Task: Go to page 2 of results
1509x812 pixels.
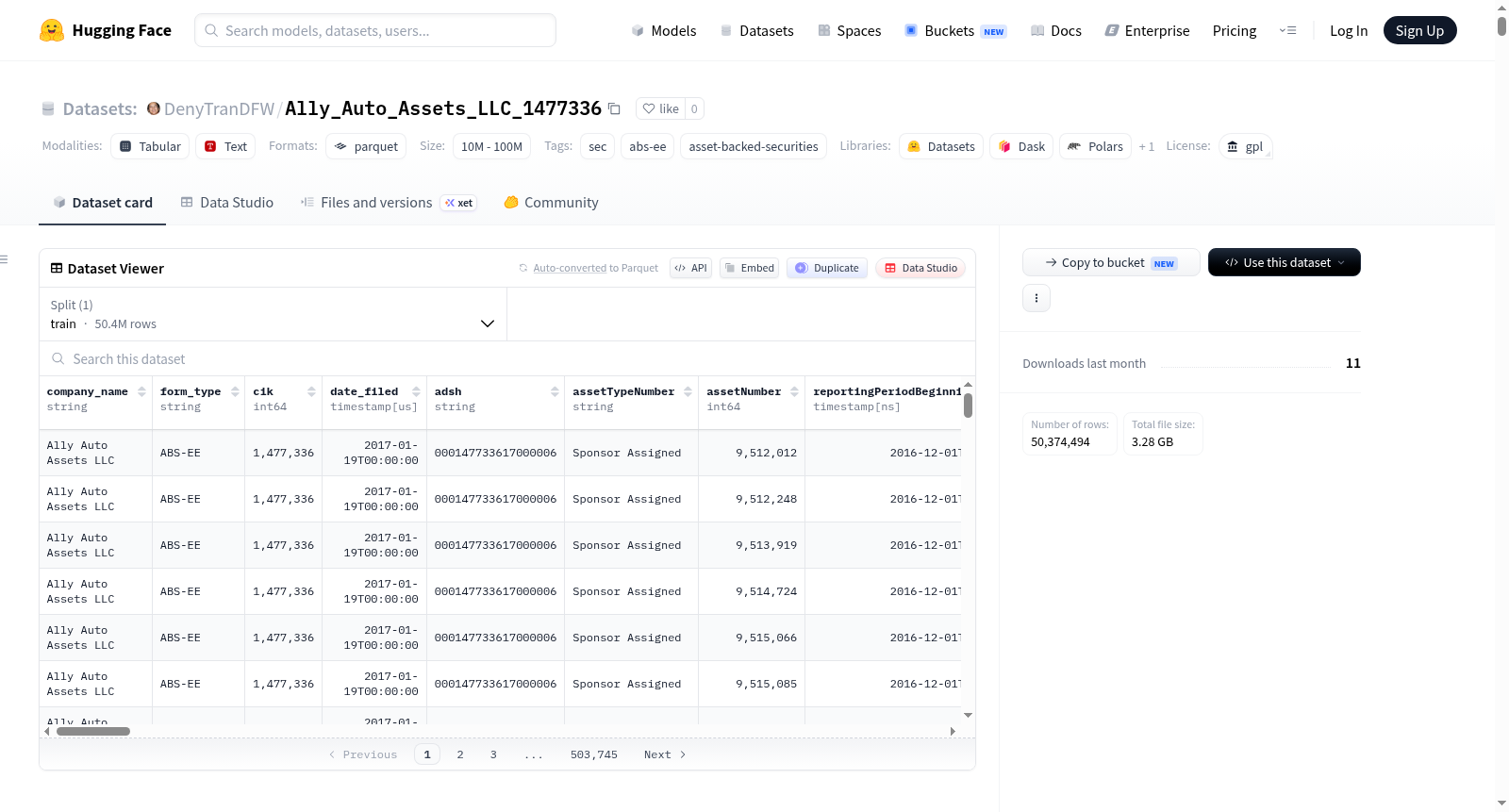Action: coord(460,754)
